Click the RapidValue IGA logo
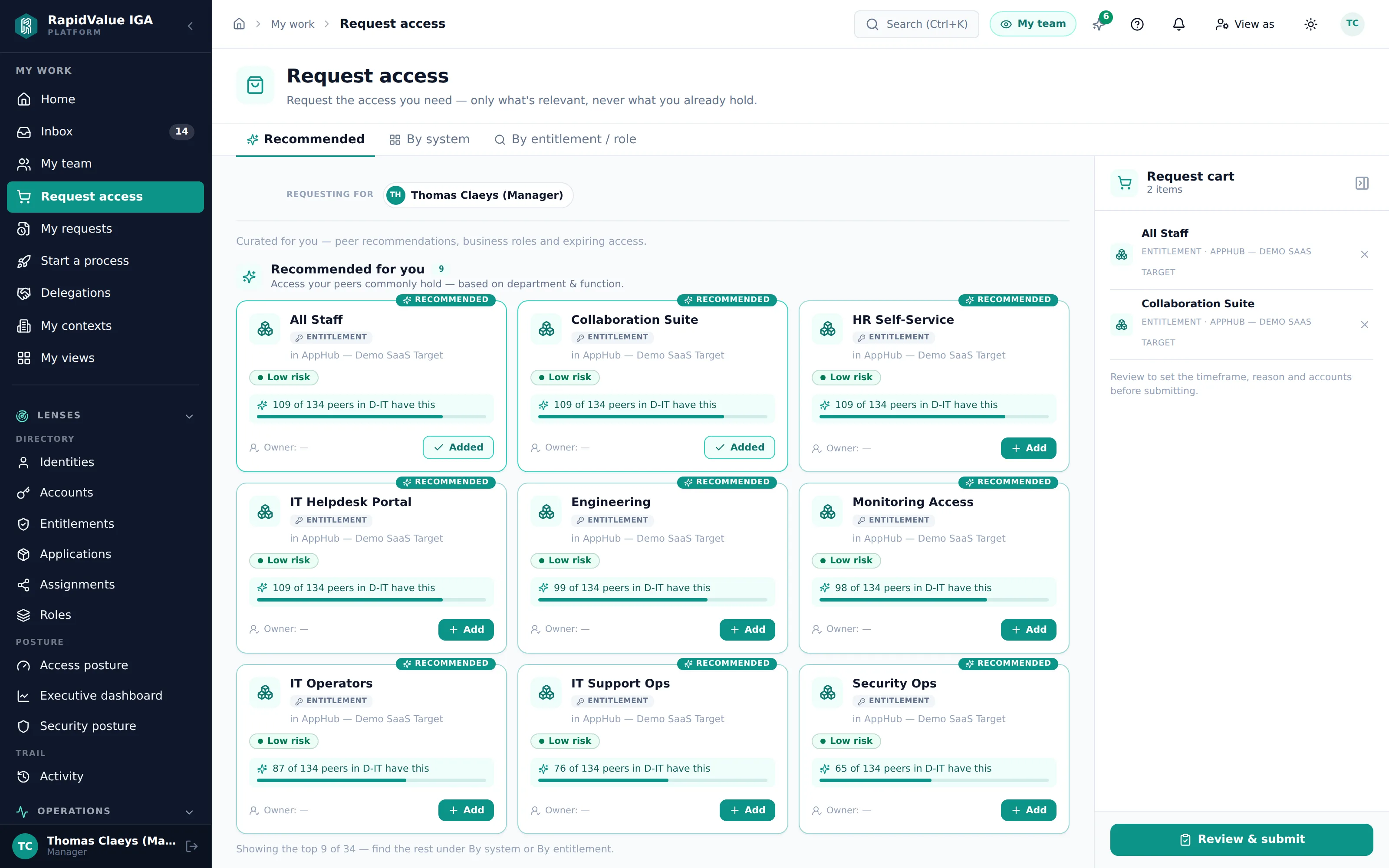Image resolution: width=1389 pixels, height=868 pixels. click(x=26, y=26)
